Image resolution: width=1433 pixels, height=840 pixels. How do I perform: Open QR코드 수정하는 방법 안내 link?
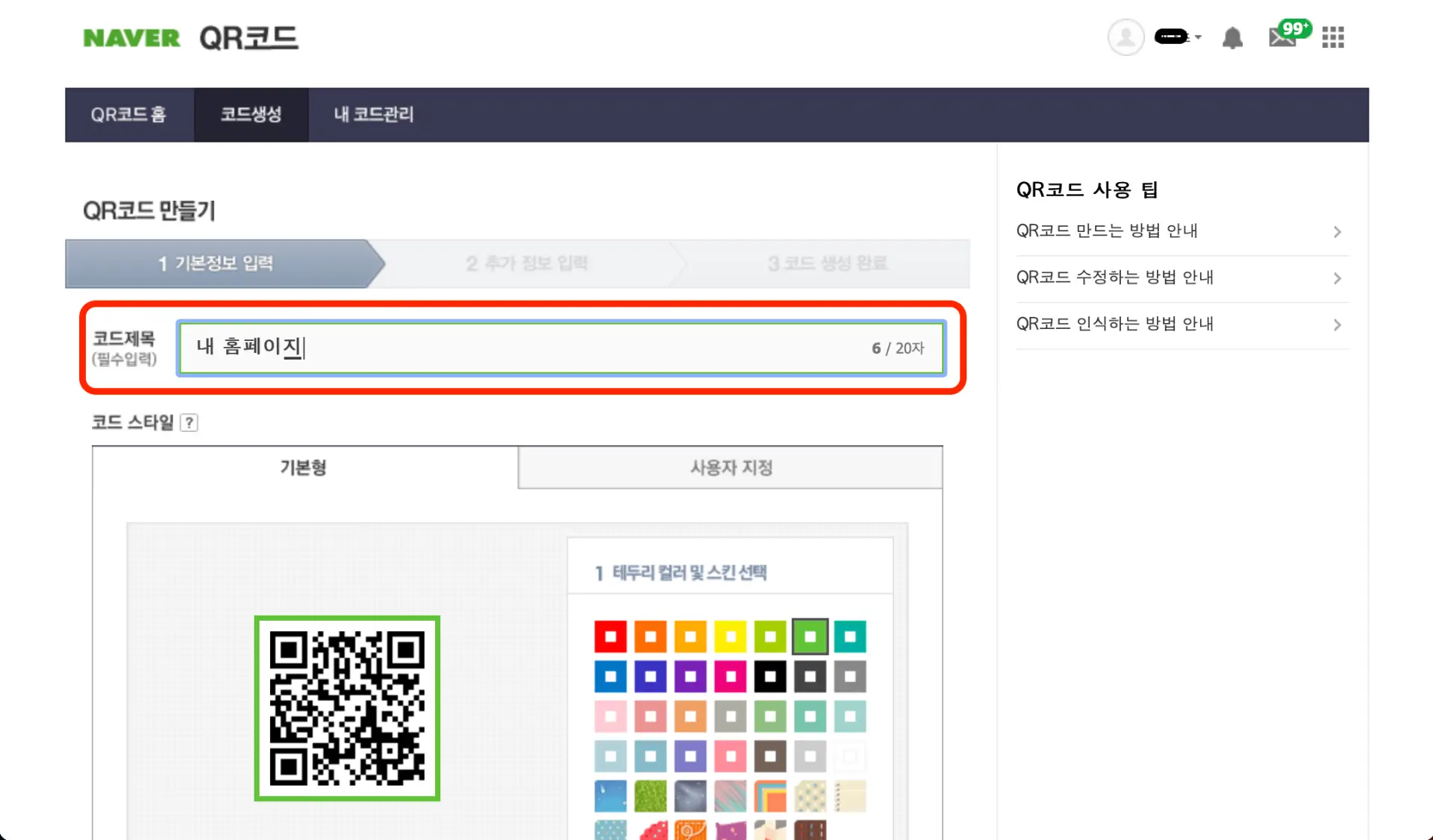point(1115,277)
